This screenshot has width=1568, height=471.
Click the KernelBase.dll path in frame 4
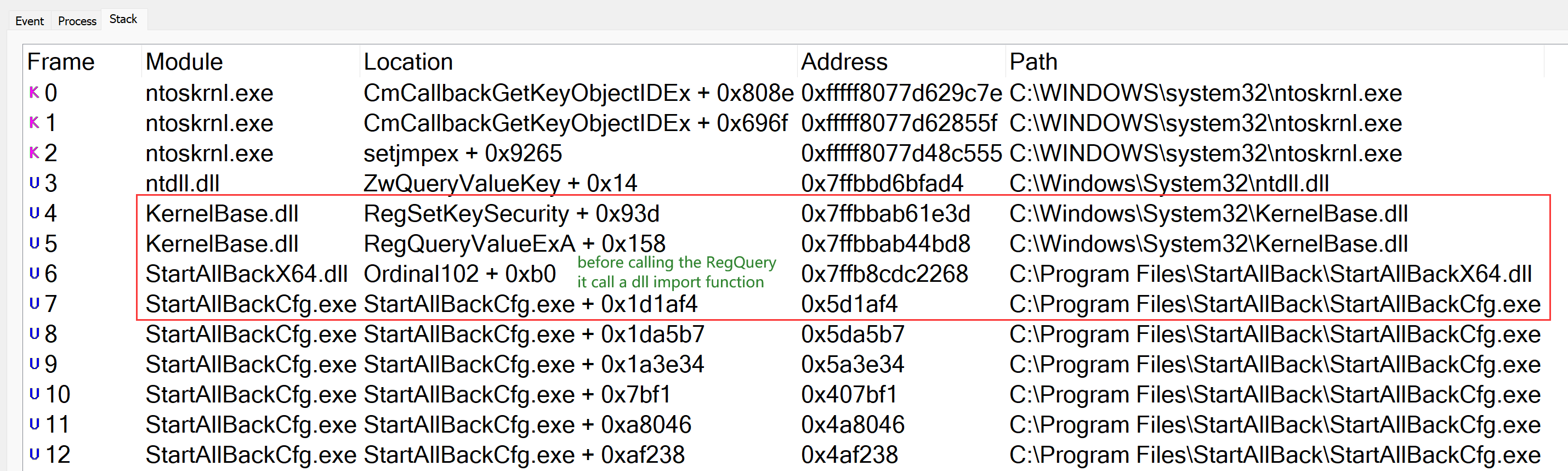1208,214
